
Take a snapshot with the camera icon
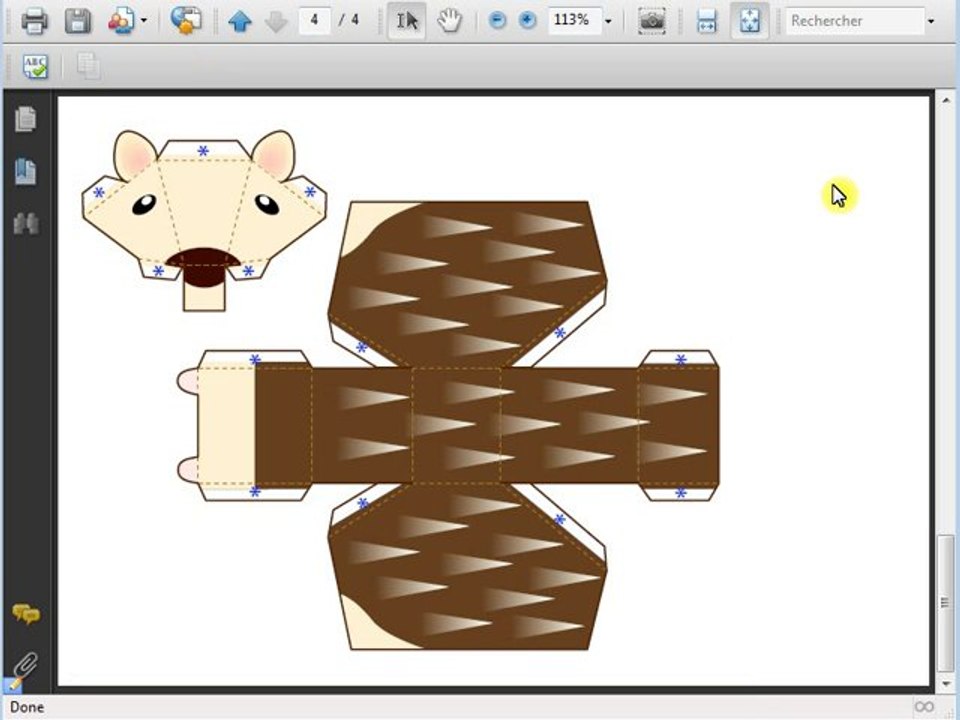click(x=652, y=20)
